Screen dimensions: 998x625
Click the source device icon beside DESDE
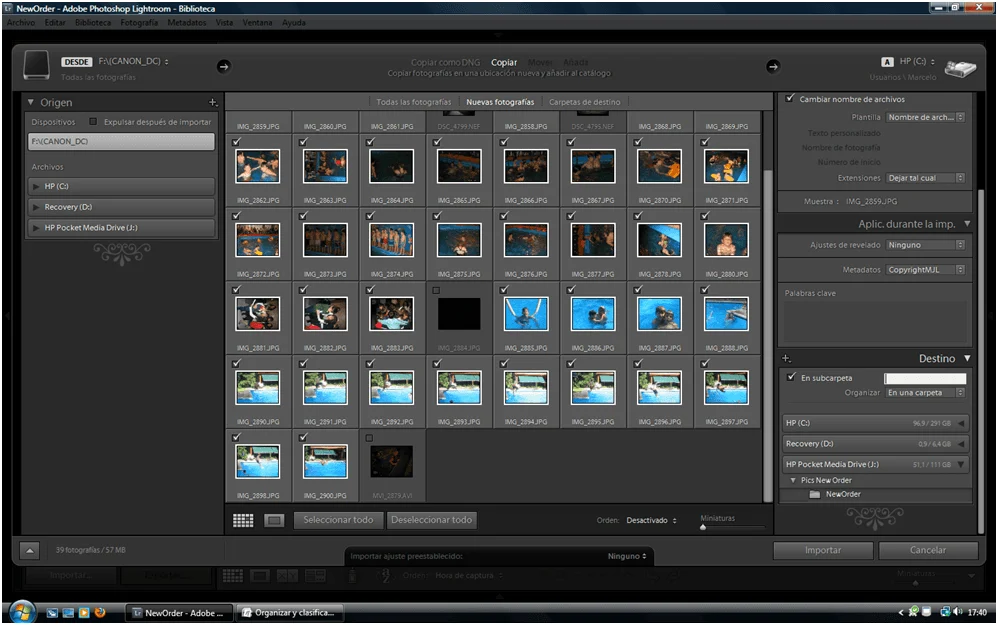(36, 65)
